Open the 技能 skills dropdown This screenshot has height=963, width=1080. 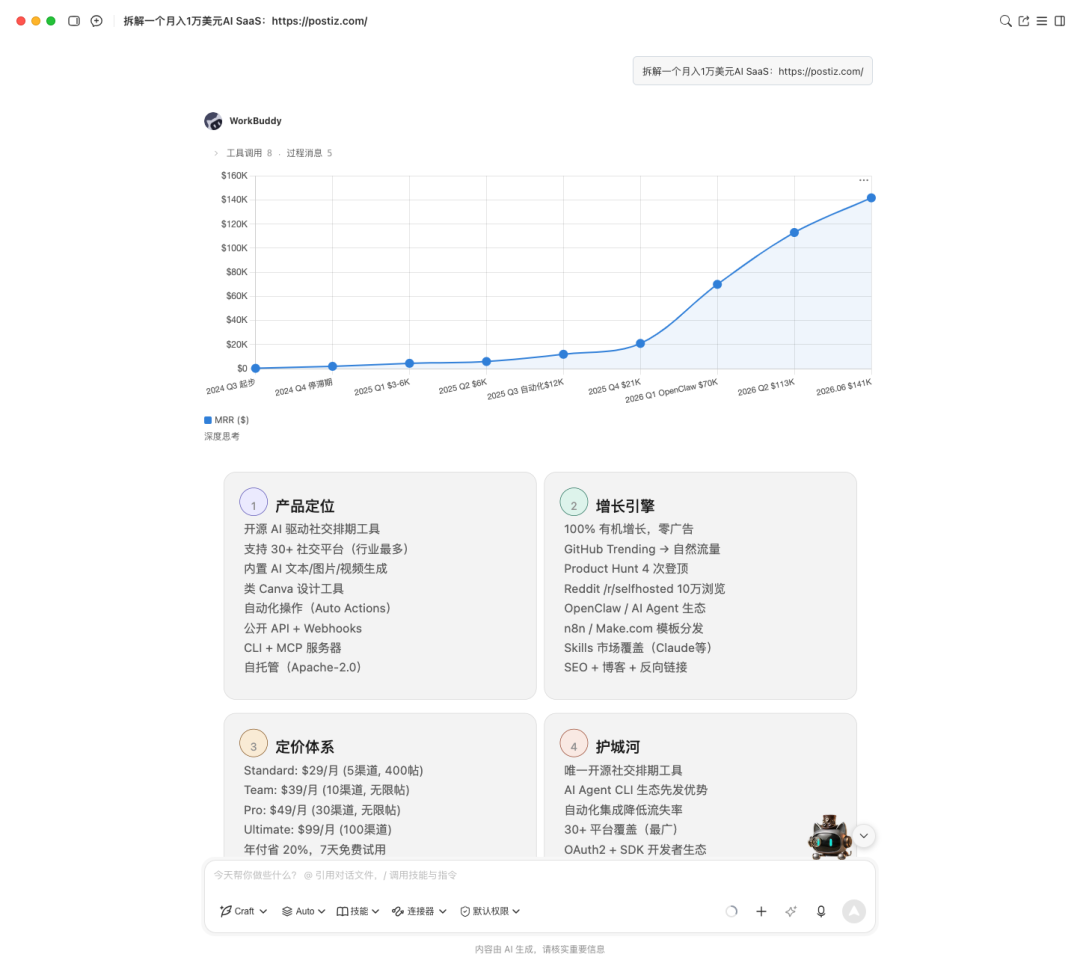tap(358, 911)
